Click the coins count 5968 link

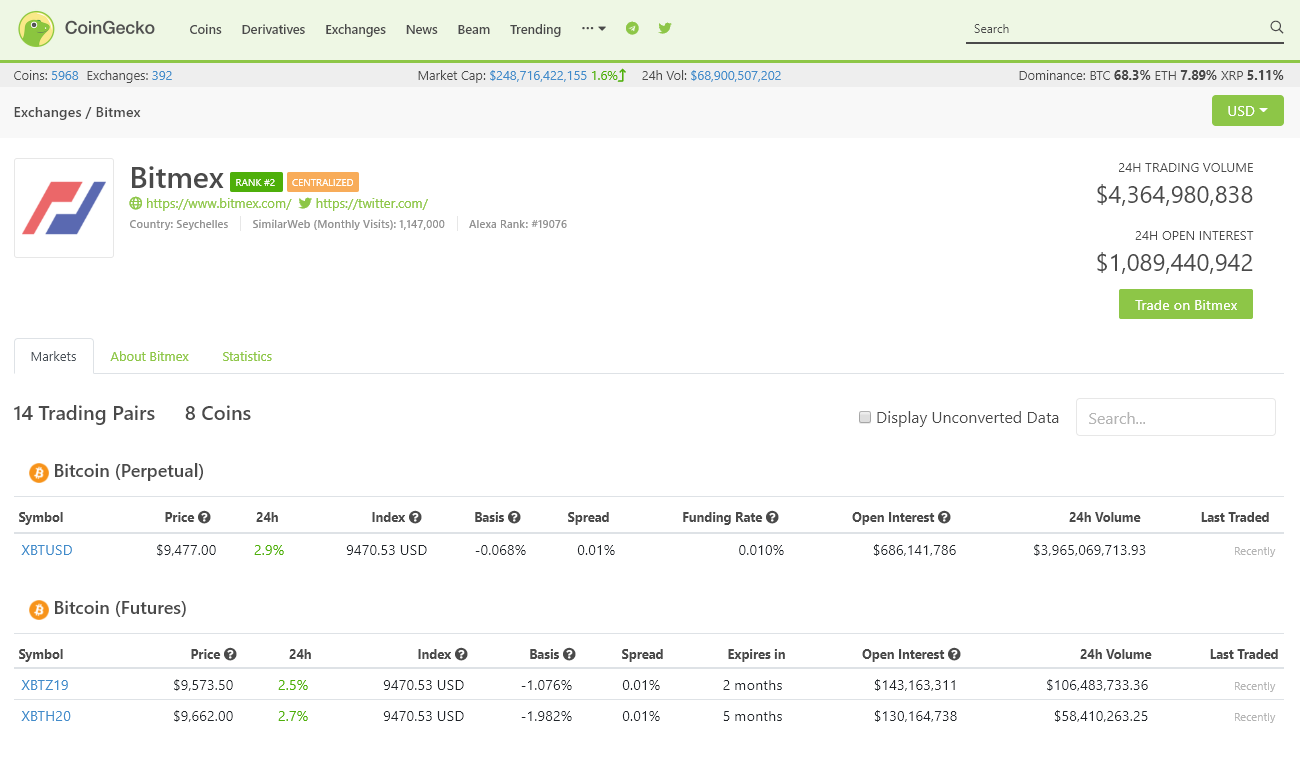tap(65, 75)
